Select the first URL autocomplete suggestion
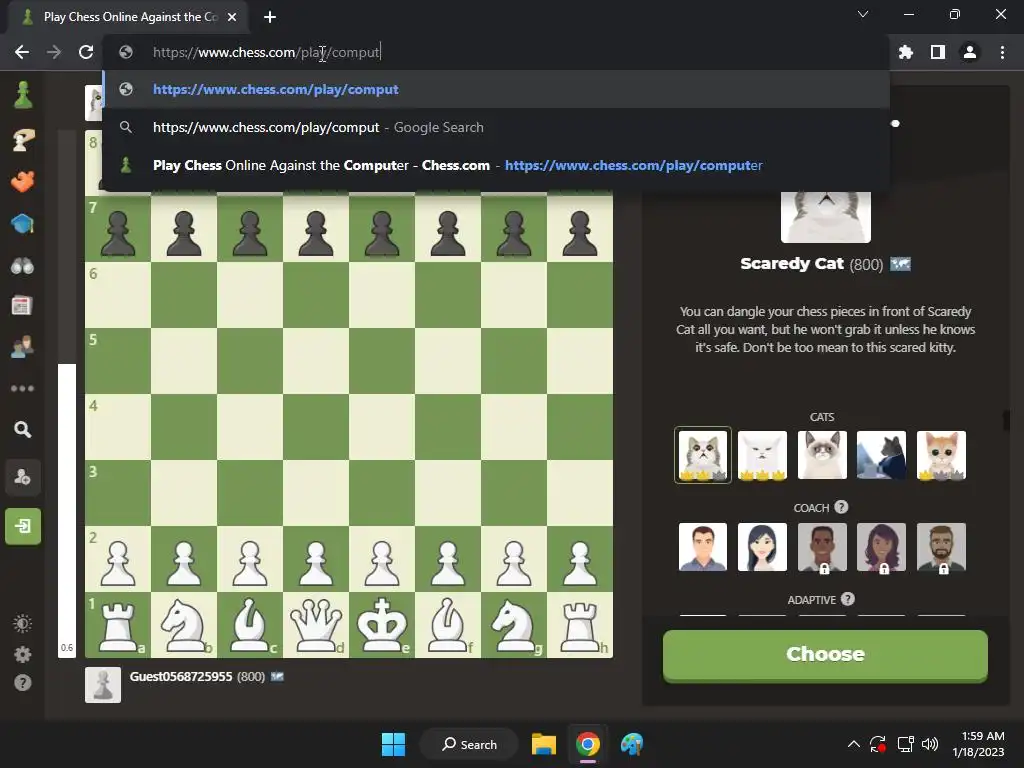Screen dimensions: 1024x768 [x=496, y=89]
